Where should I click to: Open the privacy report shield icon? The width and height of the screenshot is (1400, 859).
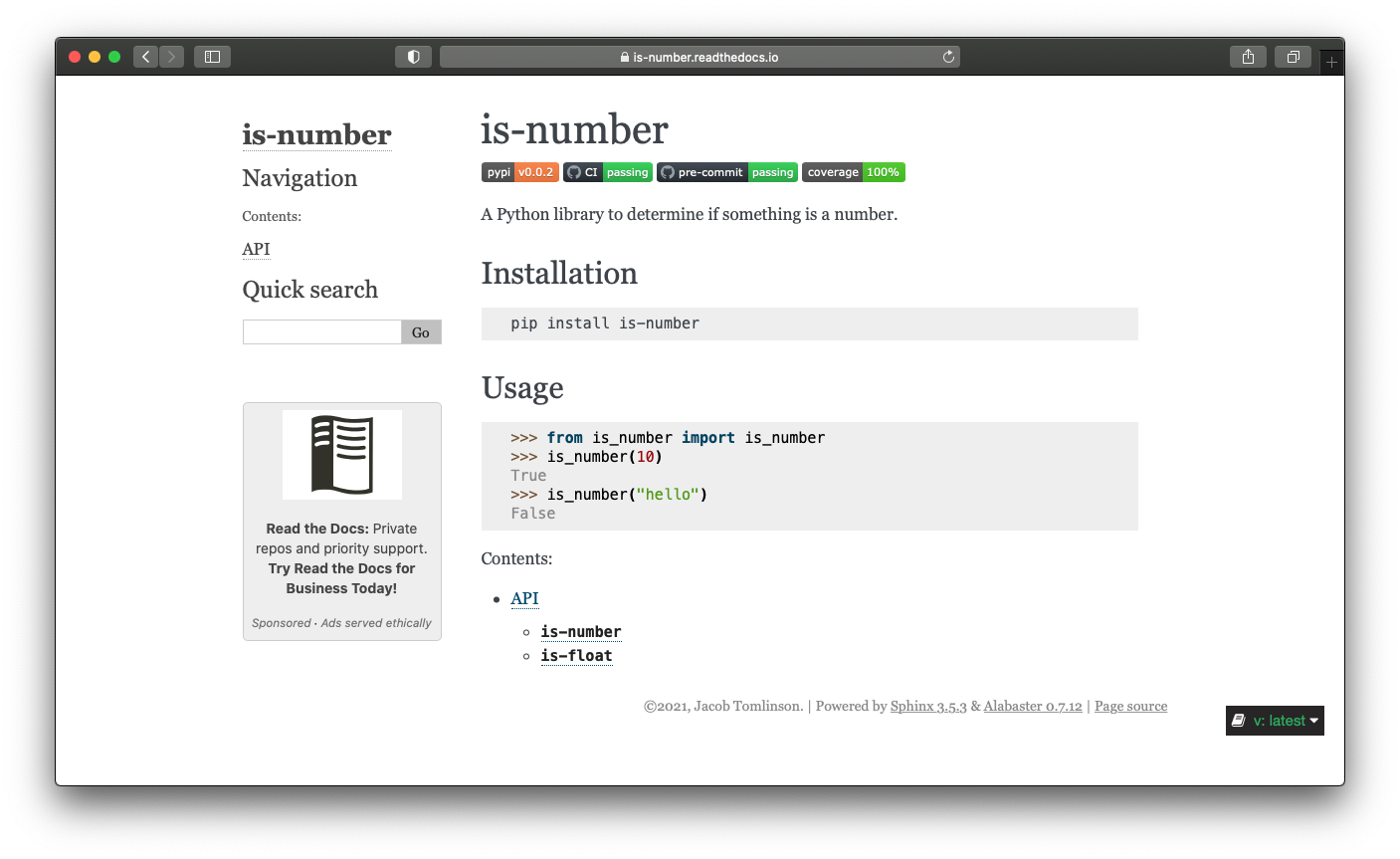(413, 57)
